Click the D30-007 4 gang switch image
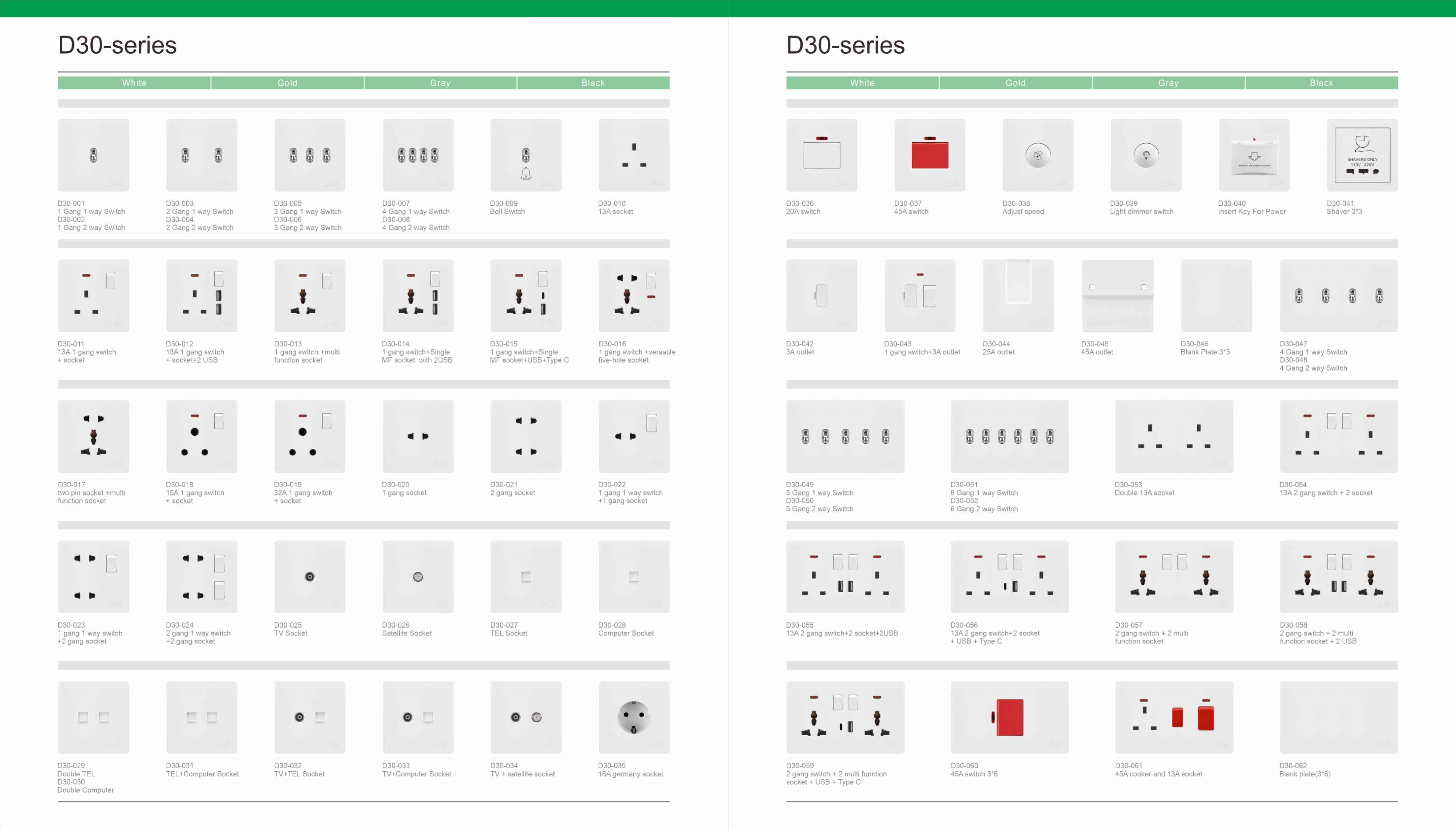Screen dimensions: 1456x830 [x=418, y=155]
